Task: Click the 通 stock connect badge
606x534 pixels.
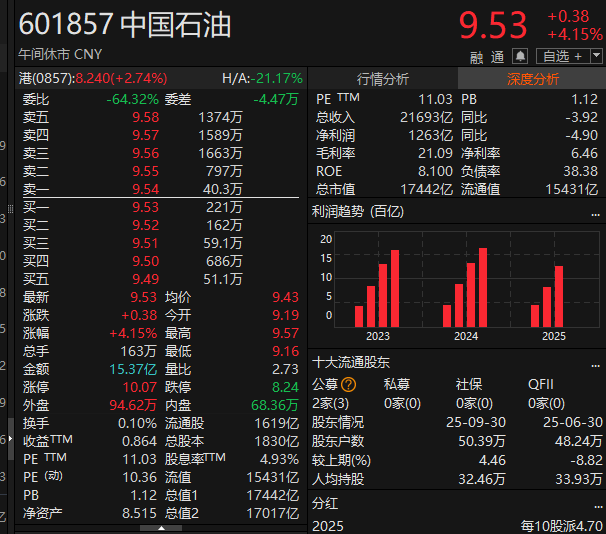Action: tap(497, 57)
